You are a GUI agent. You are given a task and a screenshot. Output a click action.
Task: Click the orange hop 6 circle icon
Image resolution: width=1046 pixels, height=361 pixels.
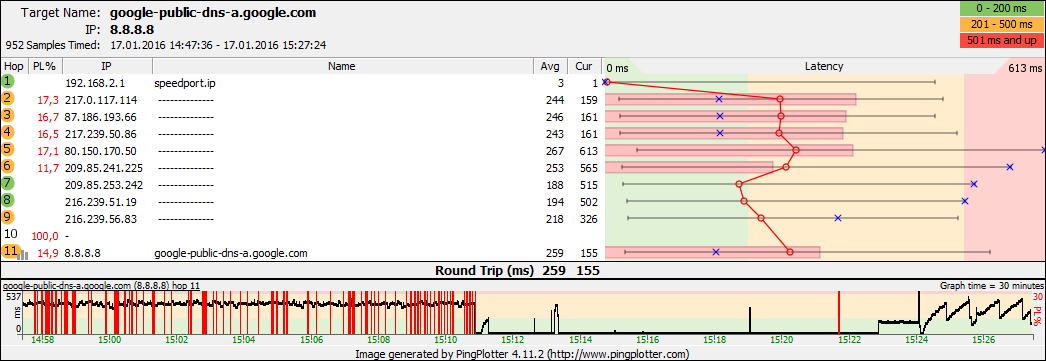click(x=8, y=167)
